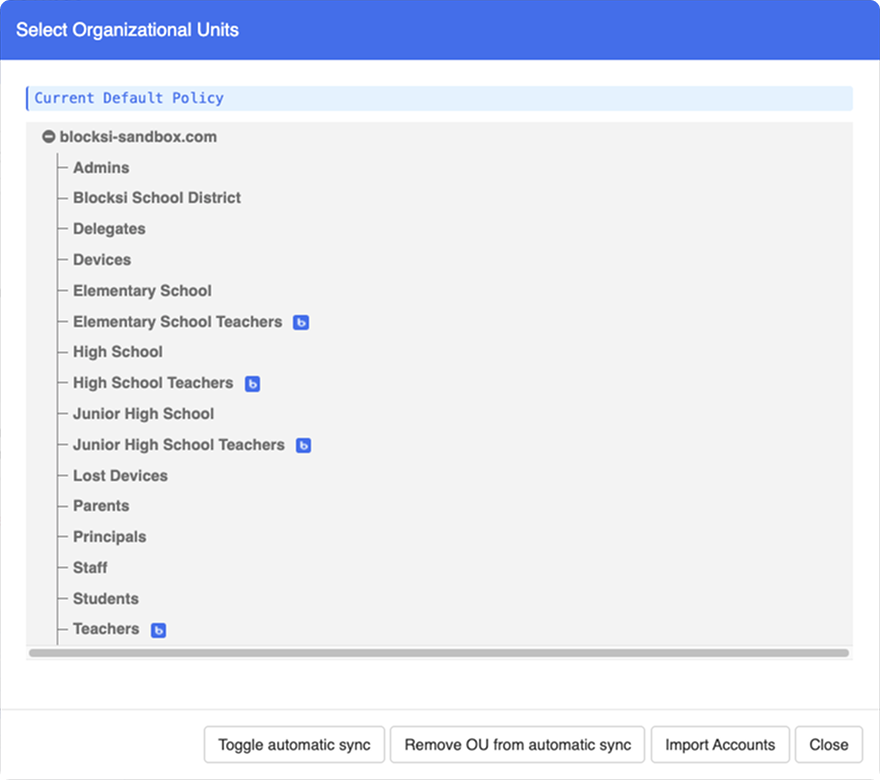Click Toggle automatic sync button

click(x=294, y=745)
